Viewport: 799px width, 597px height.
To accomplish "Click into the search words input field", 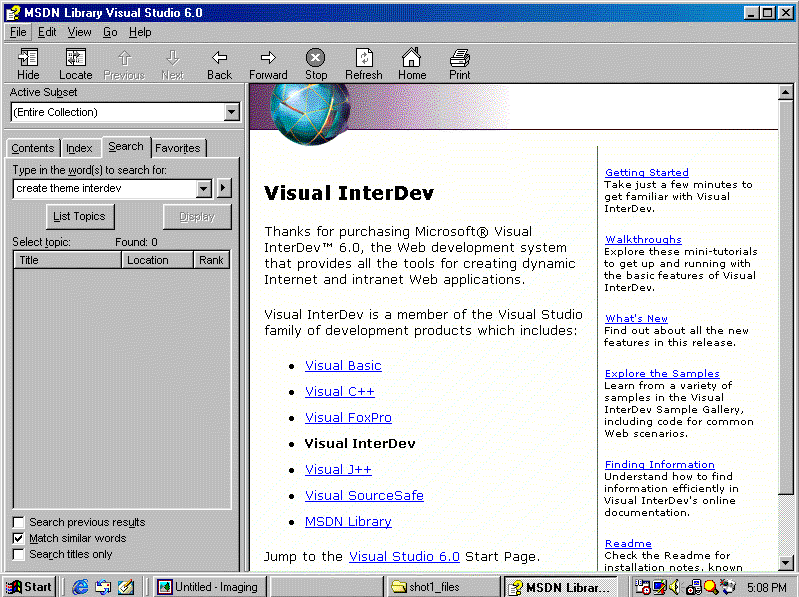I will click(x=105, y=188).
